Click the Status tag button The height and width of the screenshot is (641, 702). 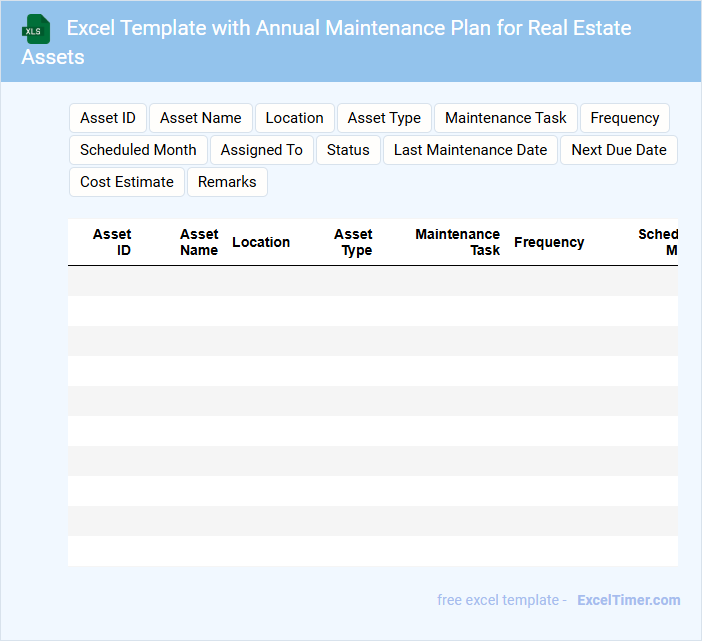348,150
